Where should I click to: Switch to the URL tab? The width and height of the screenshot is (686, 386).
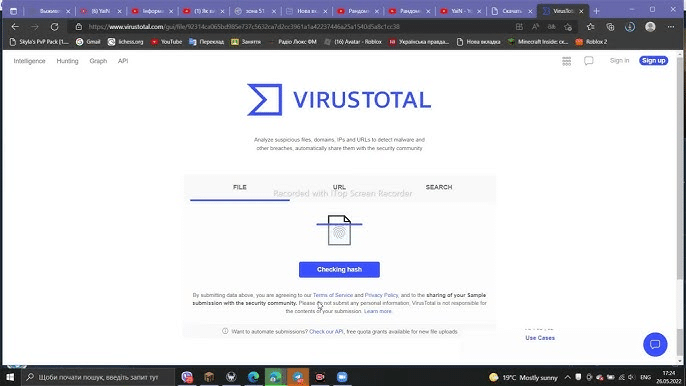tap(339, 187)
